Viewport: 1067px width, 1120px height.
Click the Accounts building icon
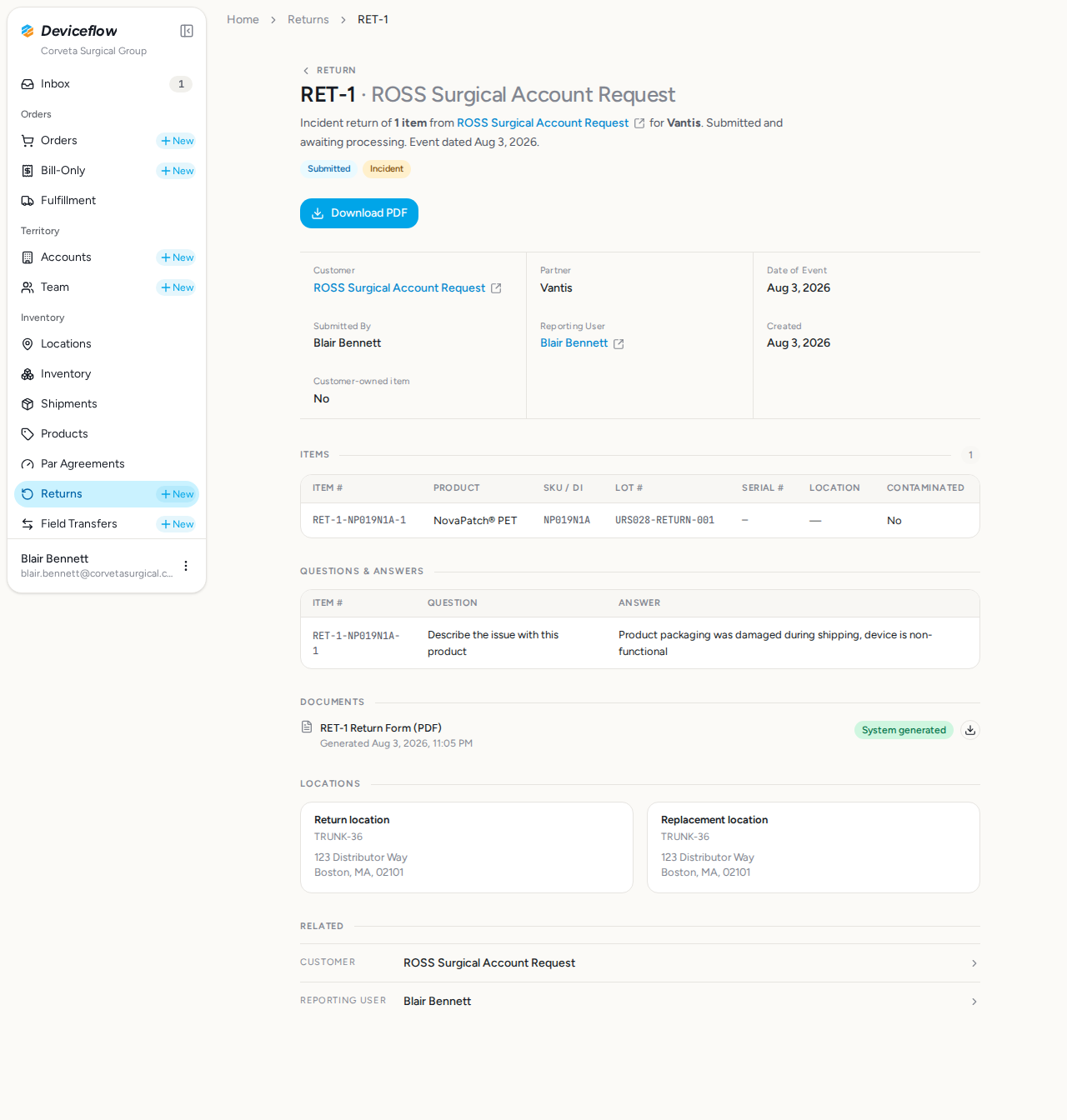tap(28, 257)
